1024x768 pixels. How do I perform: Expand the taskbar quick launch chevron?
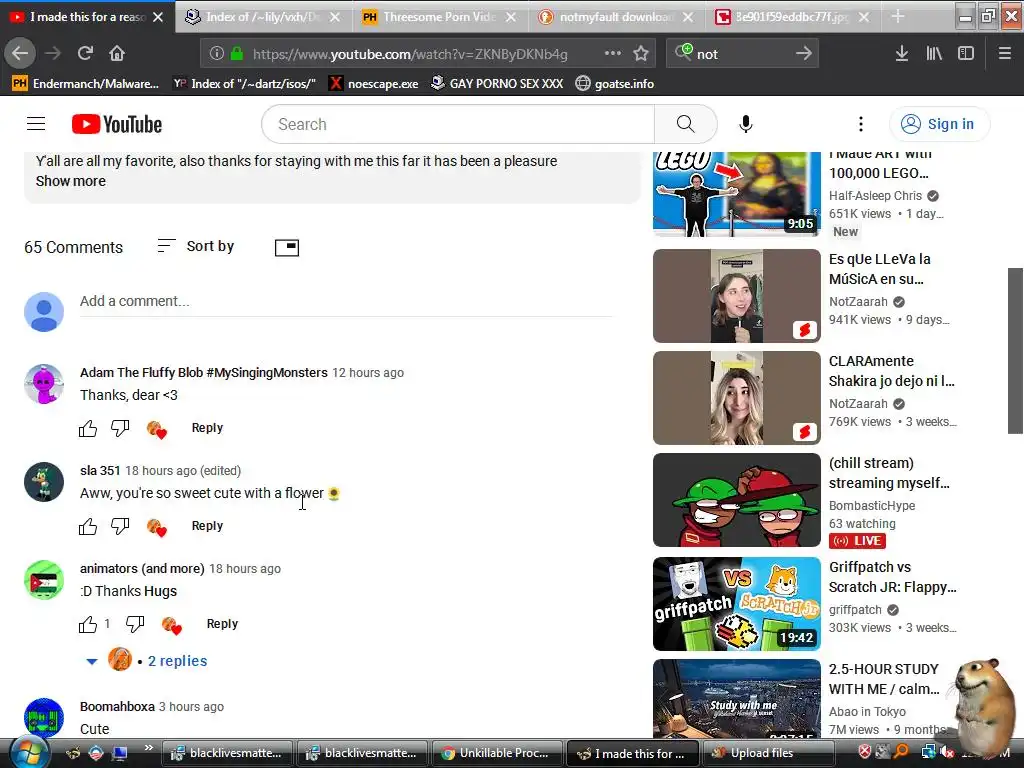[148, 748]
